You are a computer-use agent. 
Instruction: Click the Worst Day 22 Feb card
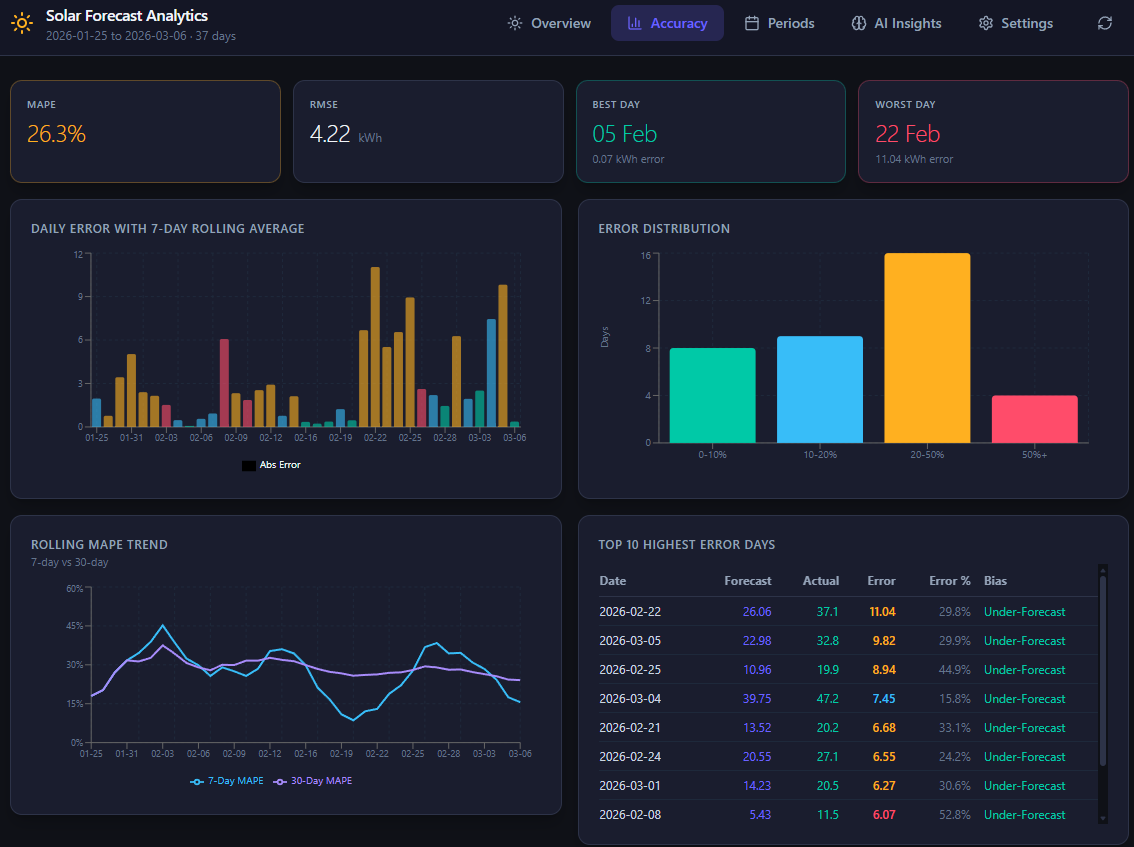point(992,131)
